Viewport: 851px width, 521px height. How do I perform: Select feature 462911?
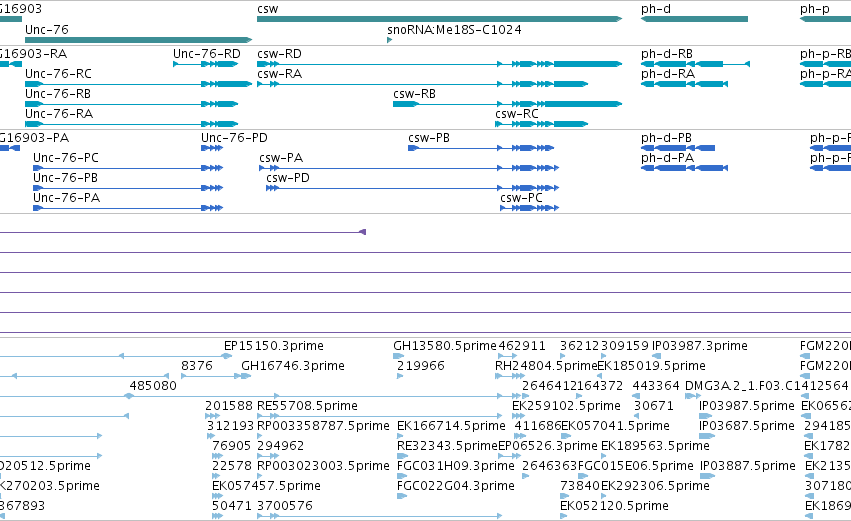coord(522,346)
